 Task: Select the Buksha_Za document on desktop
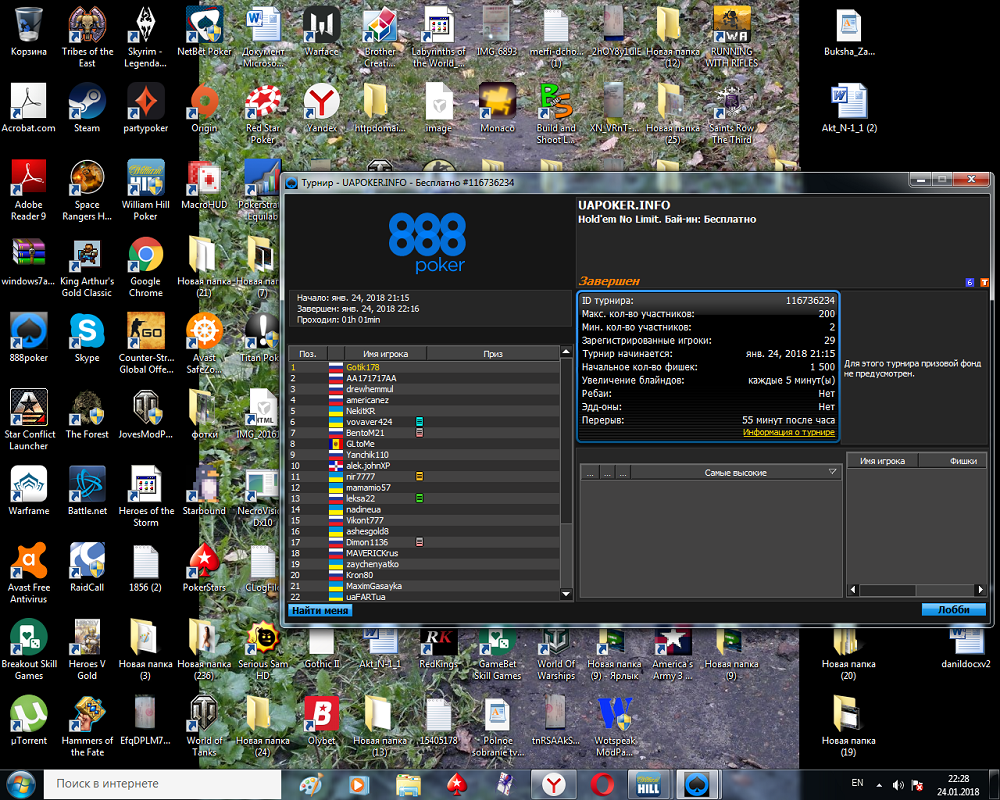(849, 32)
